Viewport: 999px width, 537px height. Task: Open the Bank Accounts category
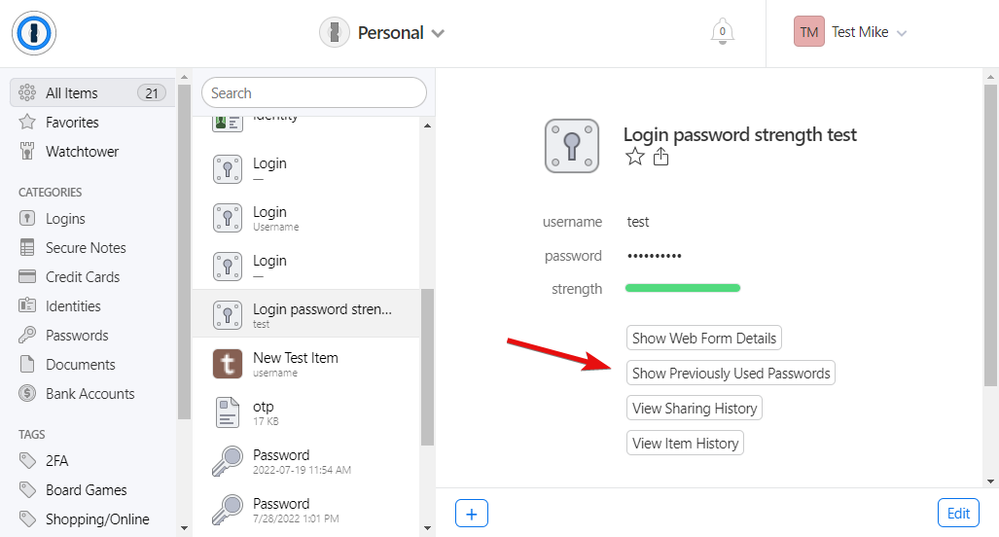point(89,394)
